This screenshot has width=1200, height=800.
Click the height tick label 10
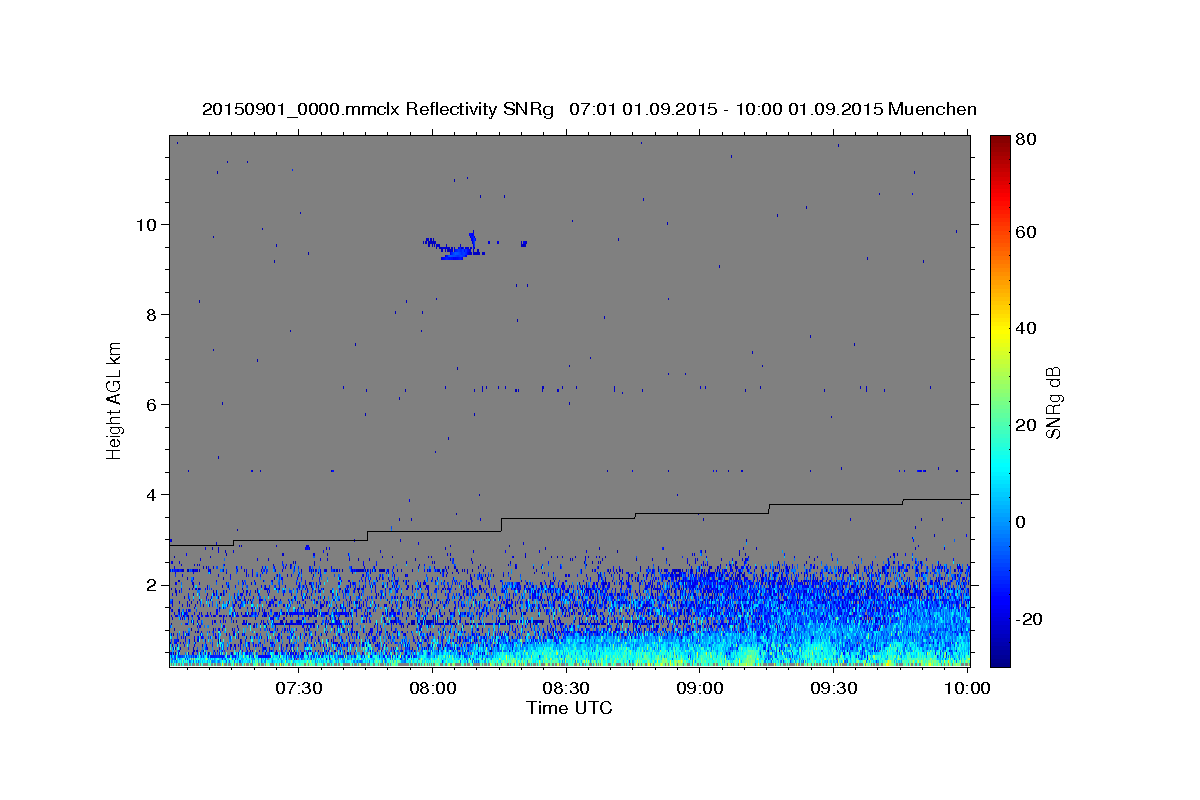click(x=147, y=225)
